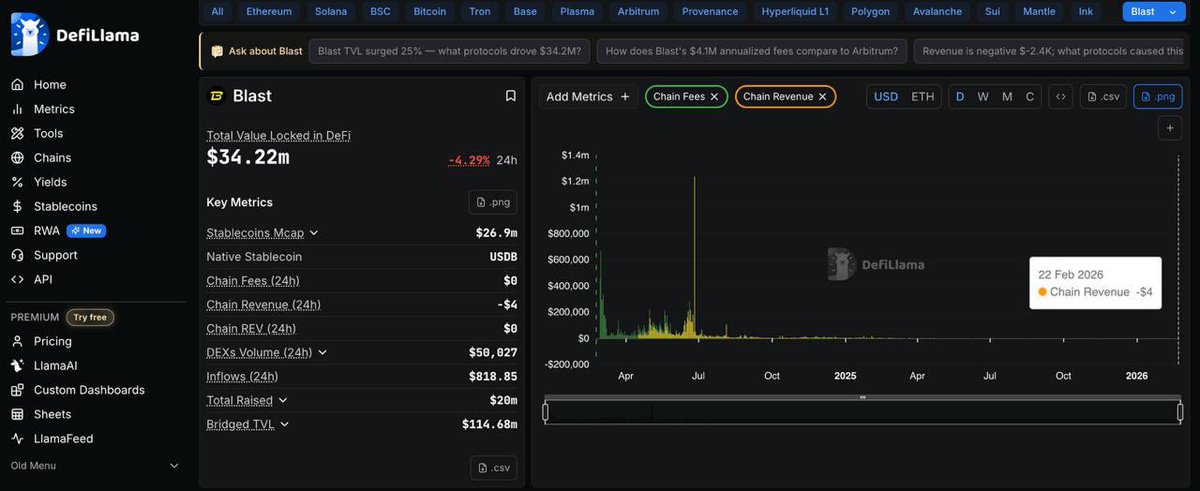Remove the Chain Revenue metric chip
Image resolution: width=1200 pixels, height=491 pixels.
[822, 97]
